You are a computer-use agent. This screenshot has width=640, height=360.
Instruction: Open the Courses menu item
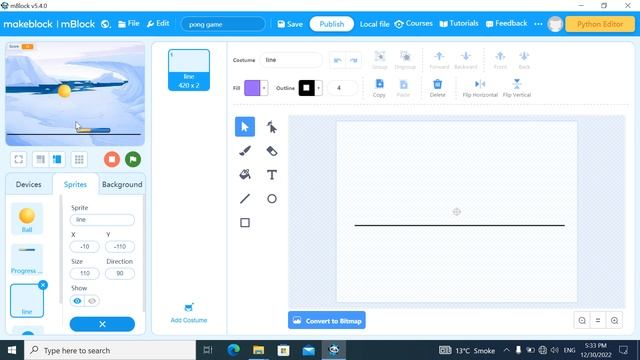pyautogui.click(x=413, y=24)
